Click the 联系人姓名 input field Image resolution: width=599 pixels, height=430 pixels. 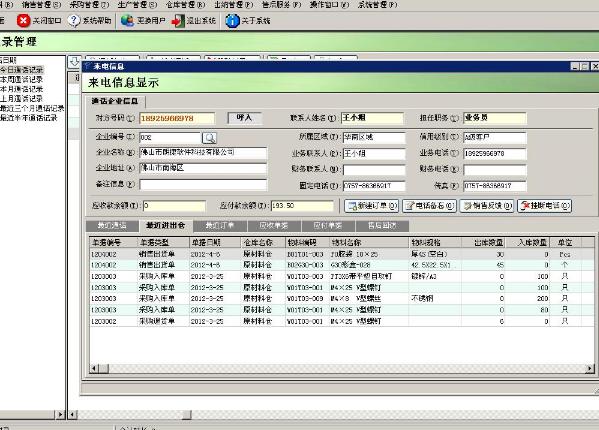pos(372,118)
